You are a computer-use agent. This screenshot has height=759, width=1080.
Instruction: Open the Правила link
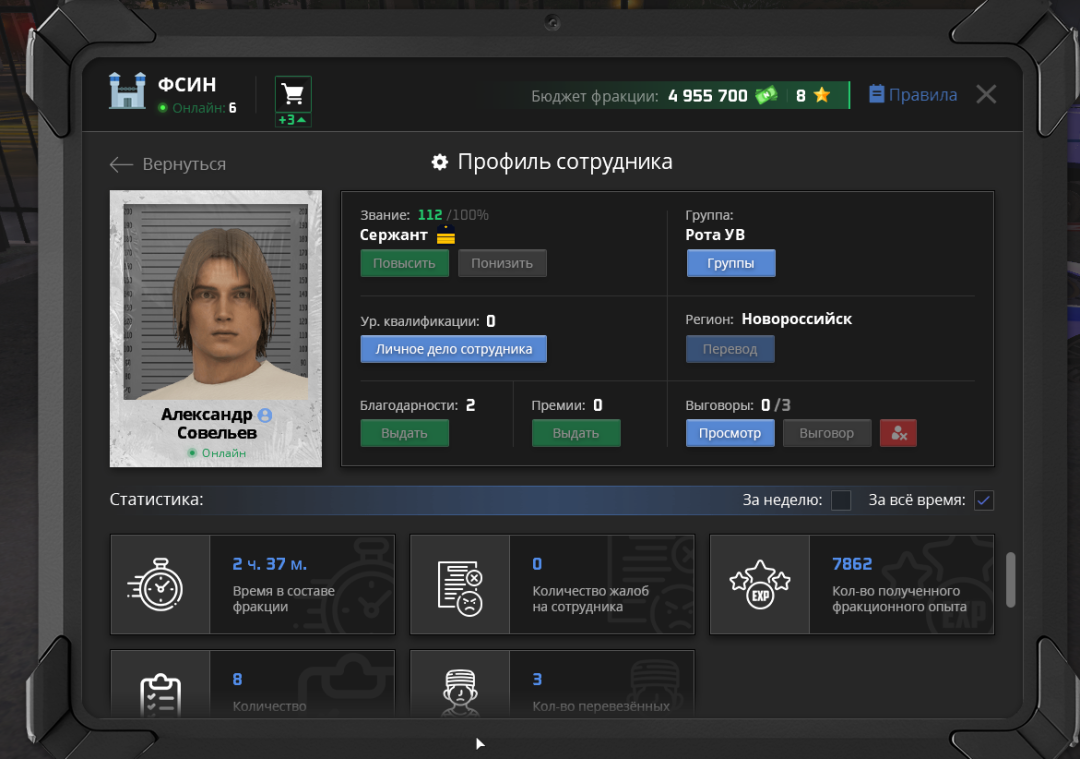[x=922, y=94]
